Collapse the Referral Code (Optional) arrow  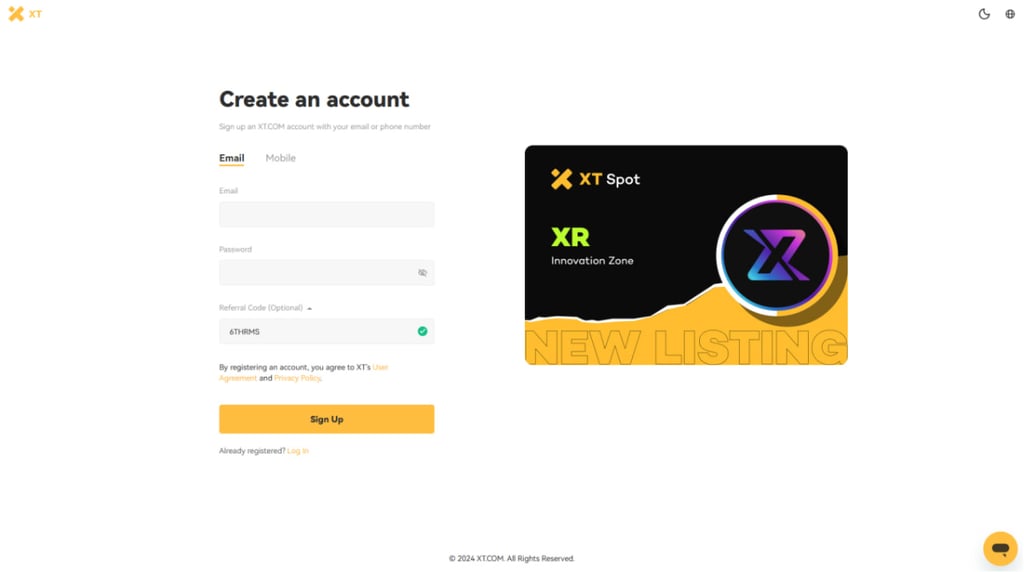pos(310,308)
